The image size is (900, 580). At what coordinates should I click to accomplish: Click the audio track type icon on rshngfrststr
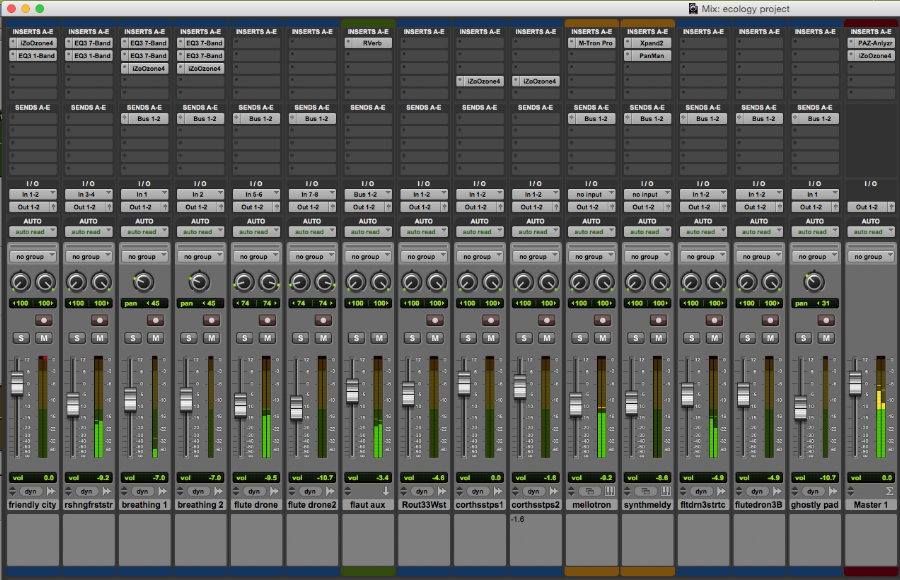tap(107, 492)
